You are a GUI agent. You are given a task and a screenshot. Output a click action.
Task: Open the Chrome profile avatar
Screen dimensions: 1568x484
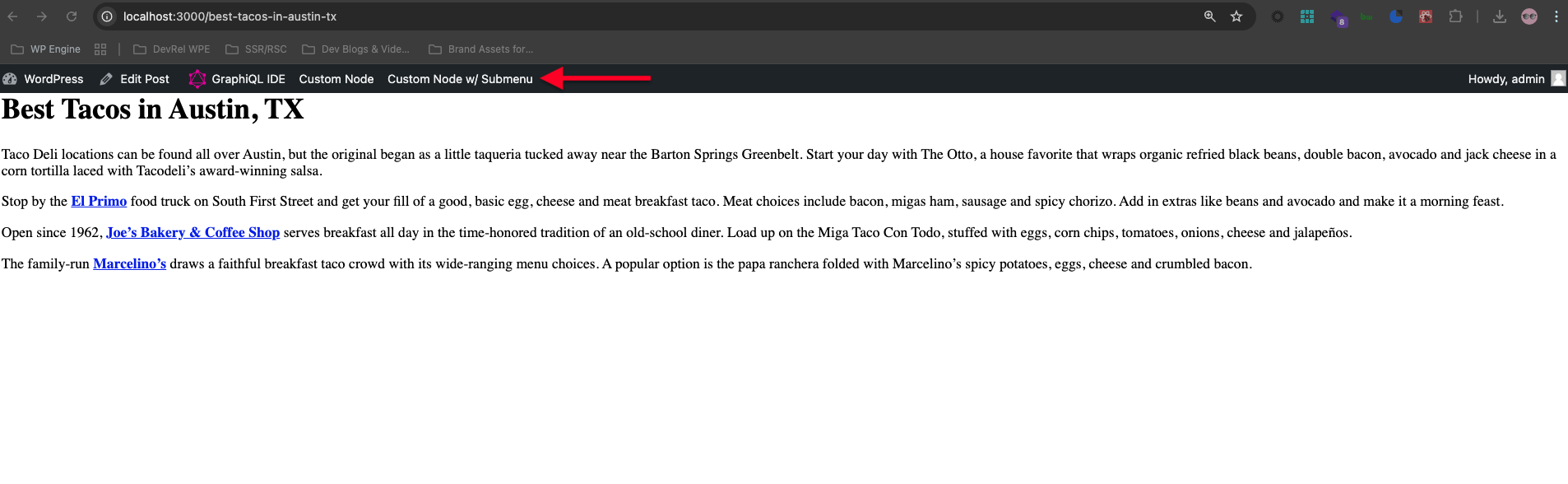[1529, 16]
